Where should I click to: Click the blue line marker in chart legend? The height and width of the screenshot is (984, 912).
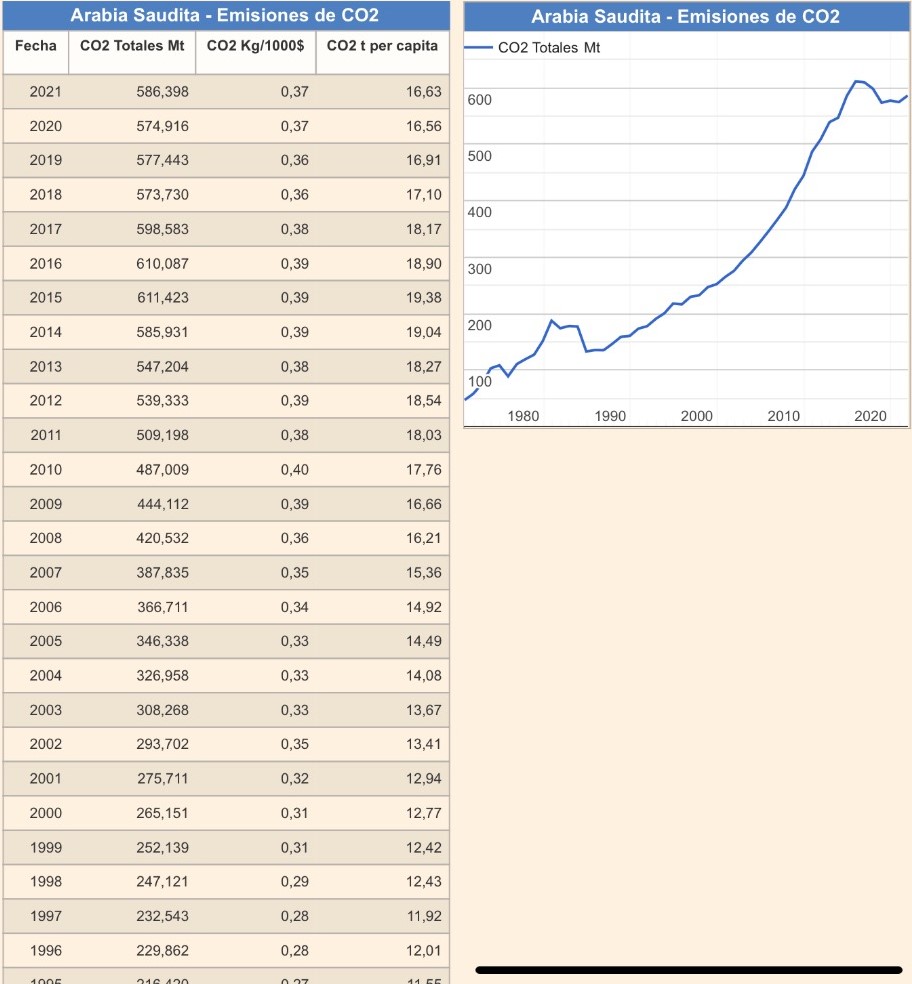point(480,48)
